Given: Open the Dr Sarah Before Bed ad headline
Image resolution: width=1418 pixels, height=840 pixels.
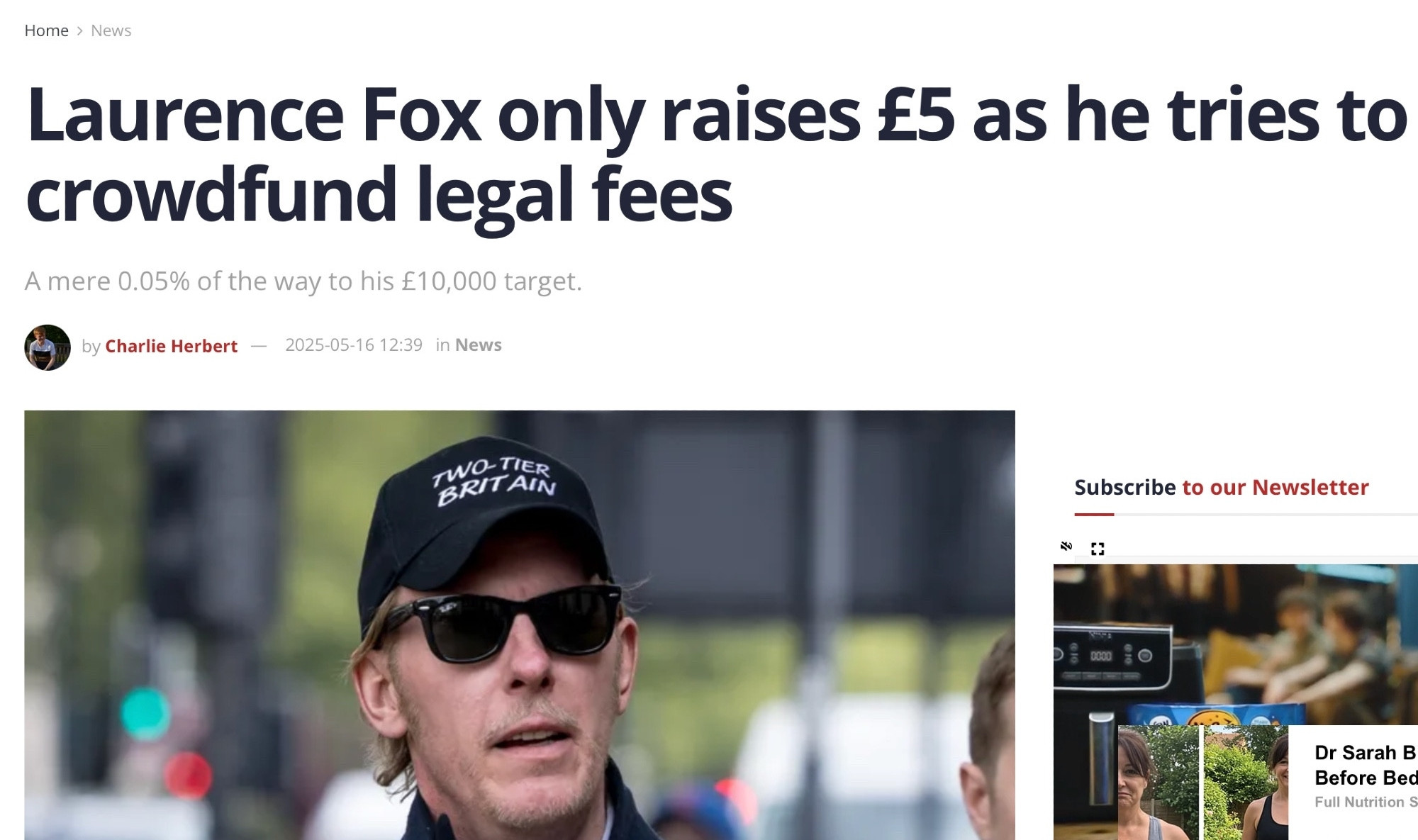Looking at the screenshot, I should (1366, 765).
